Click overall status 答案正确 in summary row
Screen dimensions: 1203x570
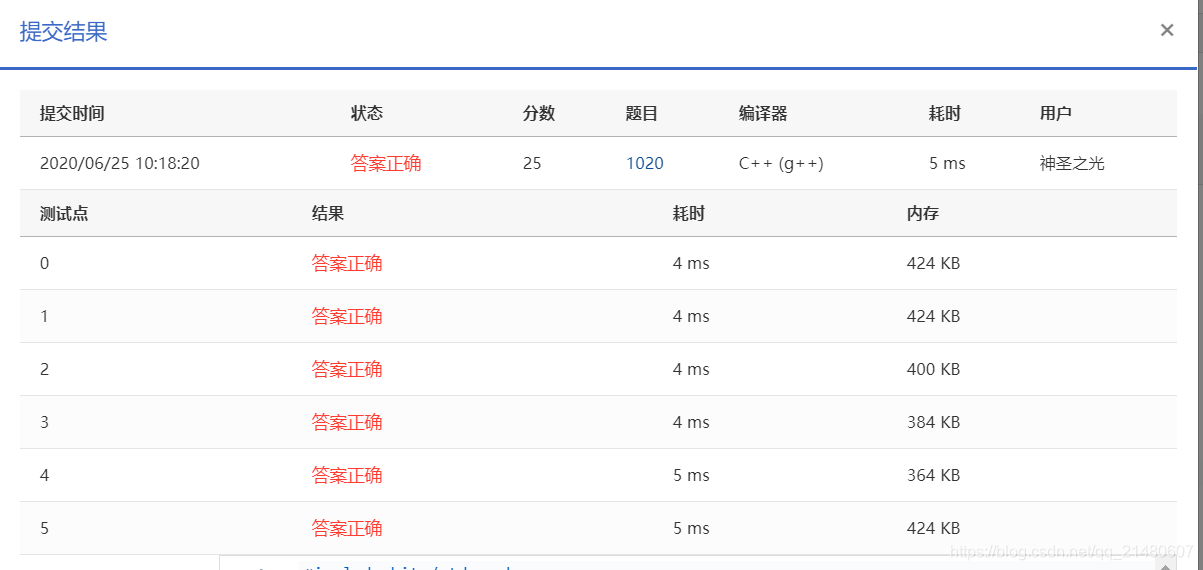[386, 163]
